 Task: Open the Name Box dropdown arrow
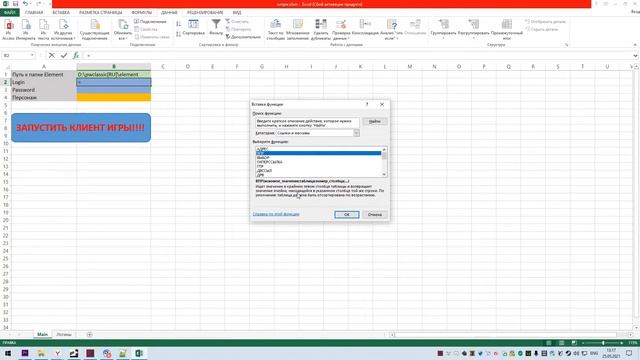click(32, 56)
